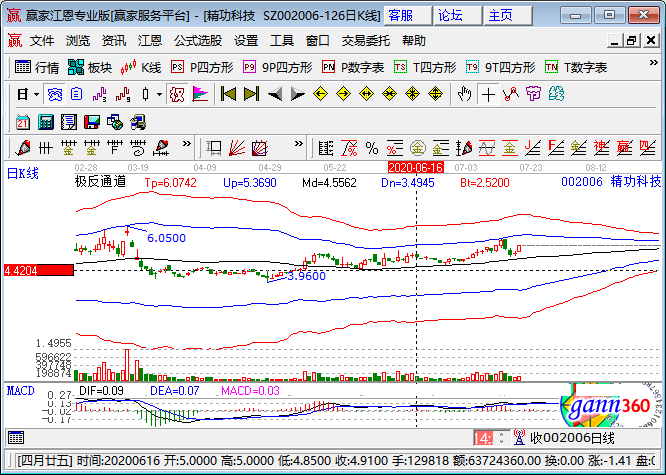Click the 主页 homepage button

pyautogui.click(x=508, y=16)
